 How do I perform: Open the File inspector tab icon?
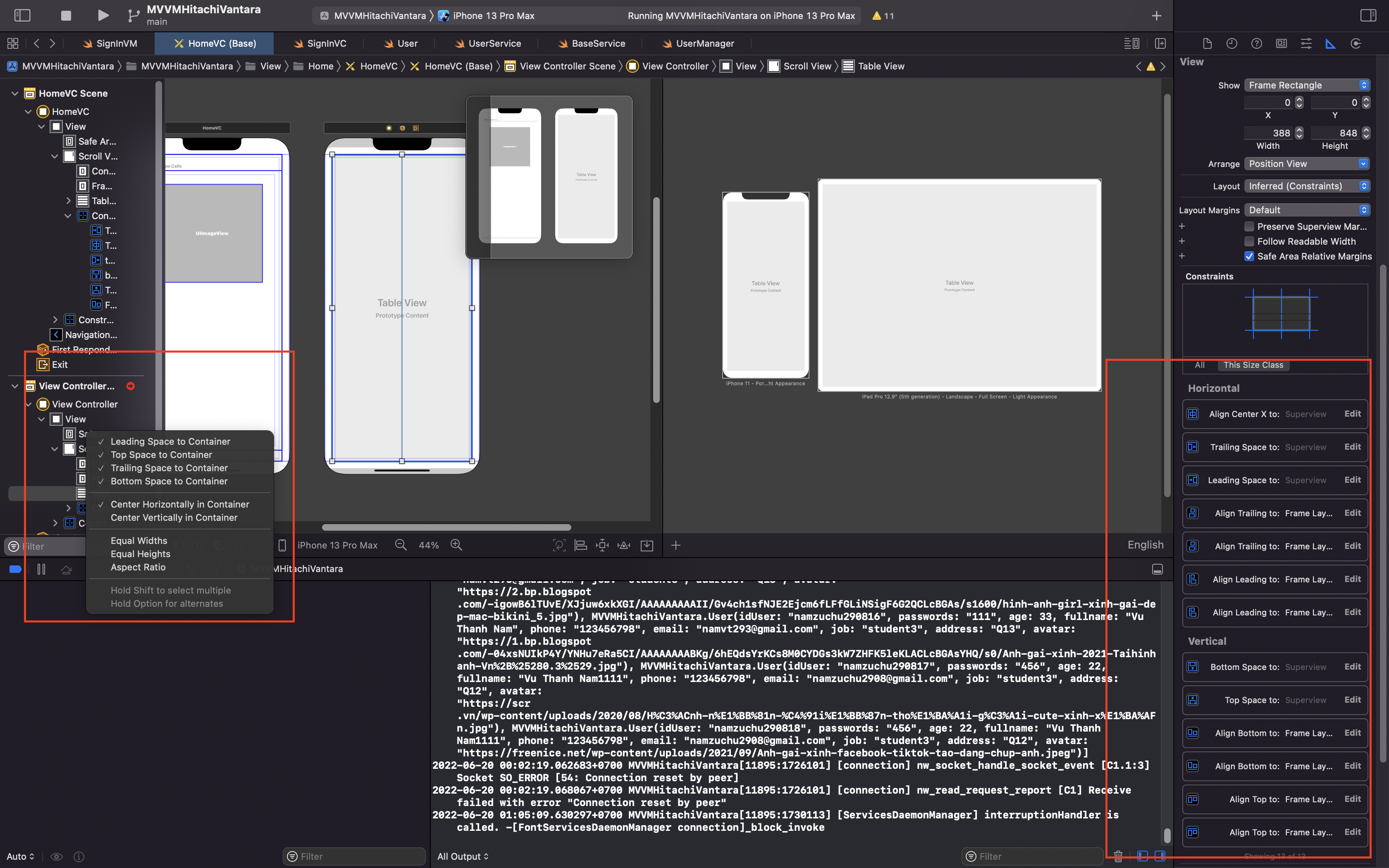tap(1207, 44)
